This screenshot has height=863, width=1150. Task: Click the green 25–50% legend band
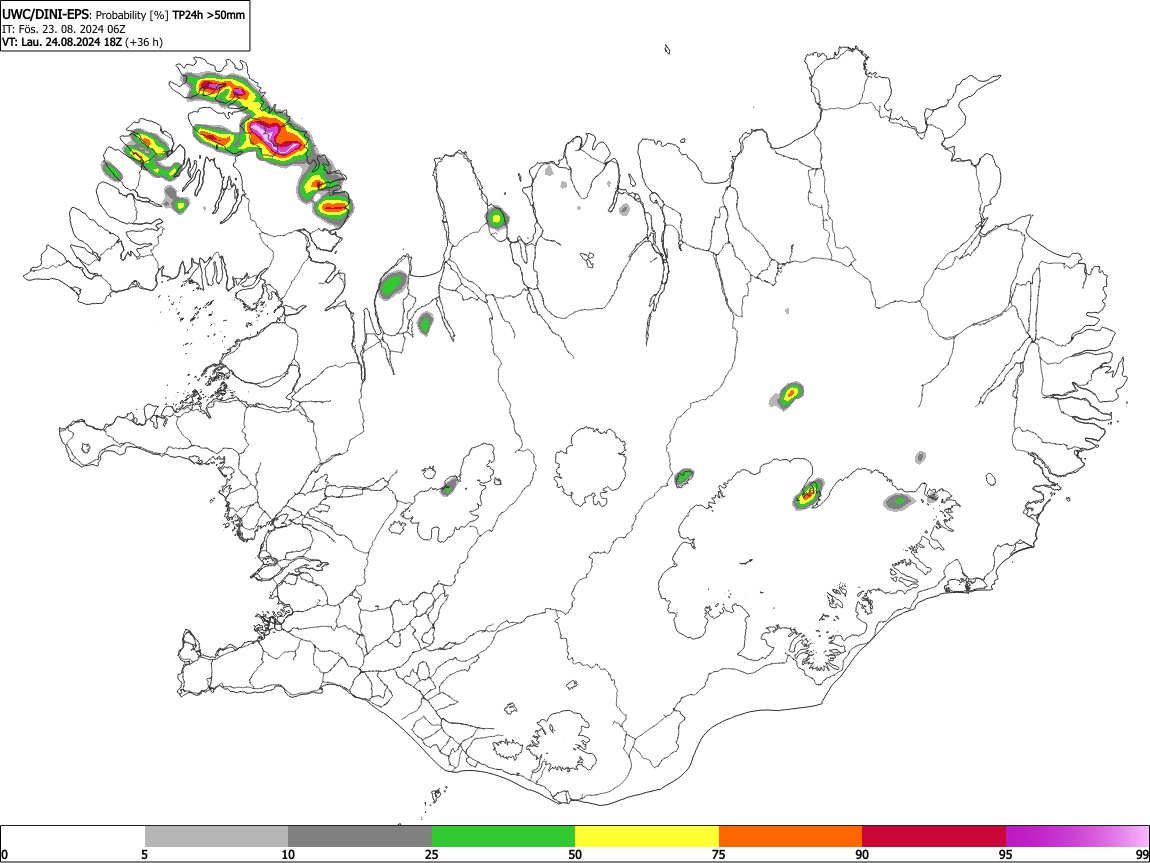tap(503, 837)
